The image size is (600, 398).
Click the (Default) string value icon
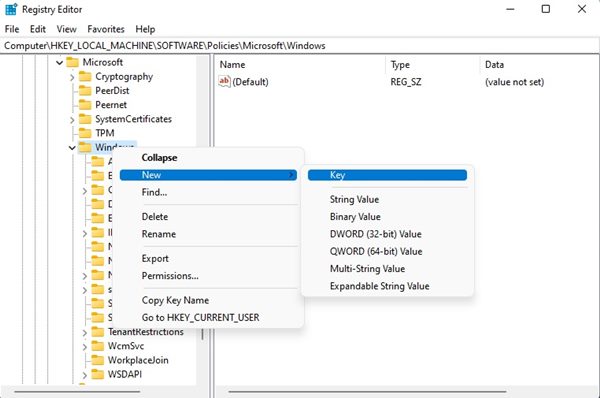224,82
